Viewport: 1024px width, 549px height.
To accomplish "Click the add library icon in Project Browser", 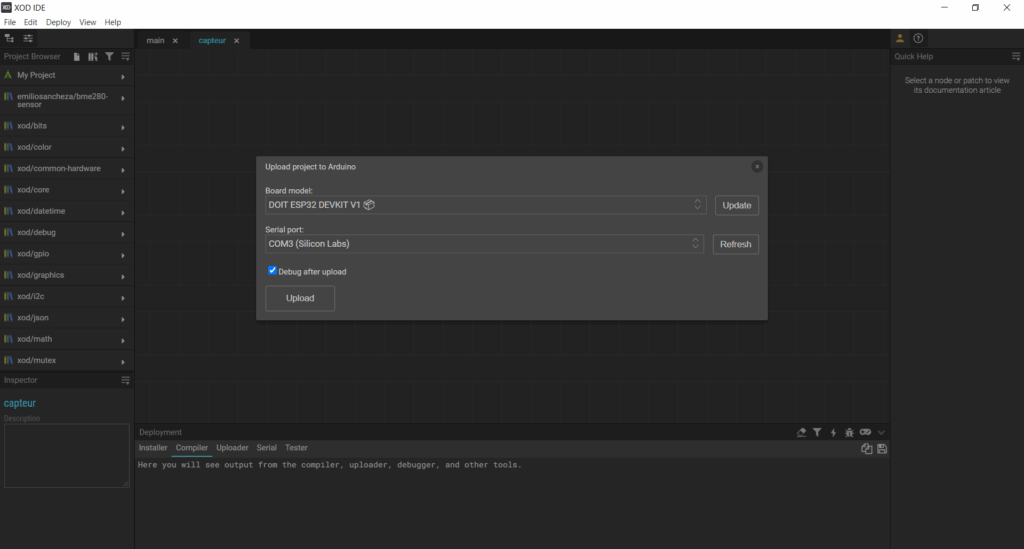I will coord(93,57).
